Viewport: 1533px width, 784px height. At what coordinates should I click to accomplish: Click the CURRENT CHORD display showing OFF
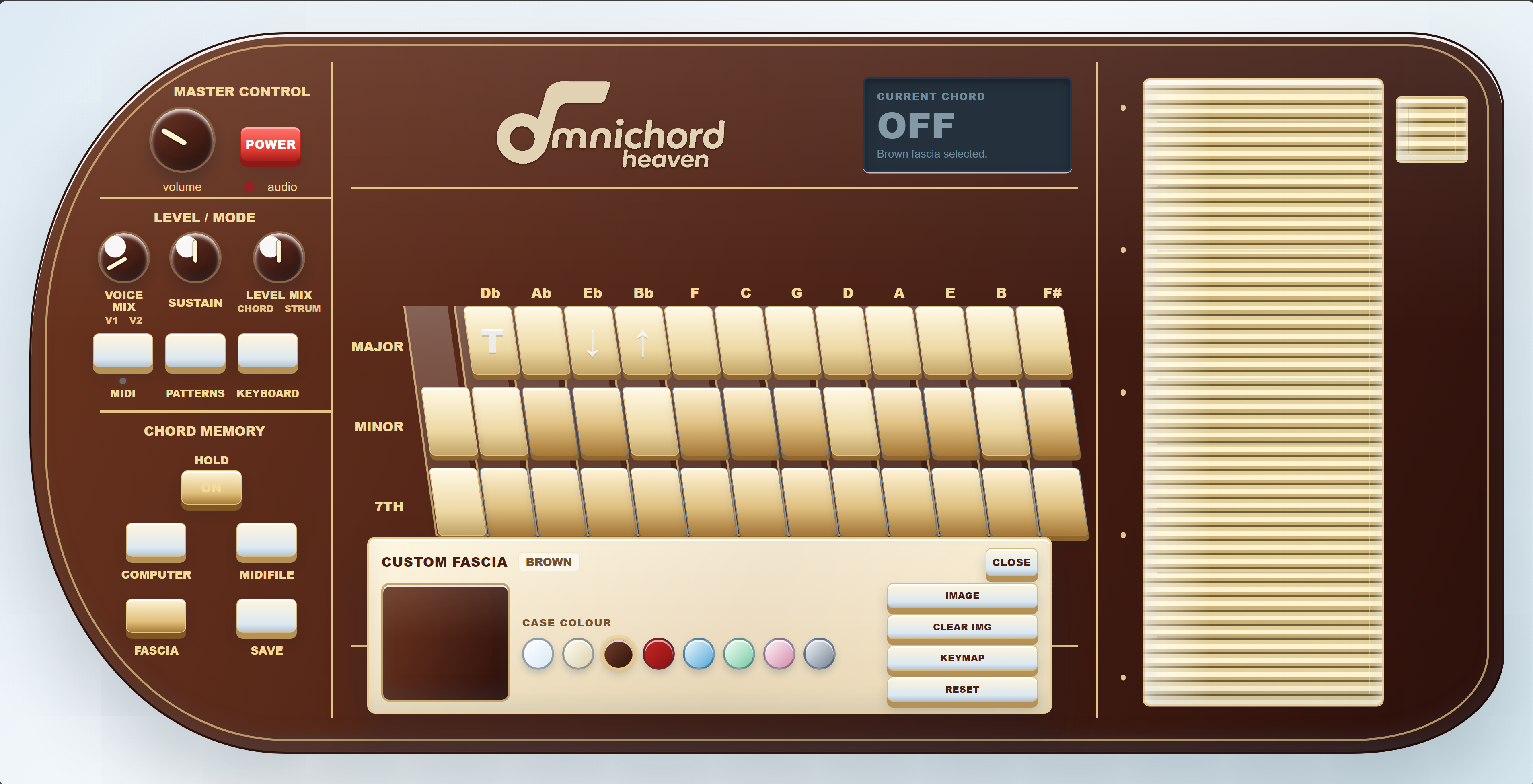[x=967, y=125]
